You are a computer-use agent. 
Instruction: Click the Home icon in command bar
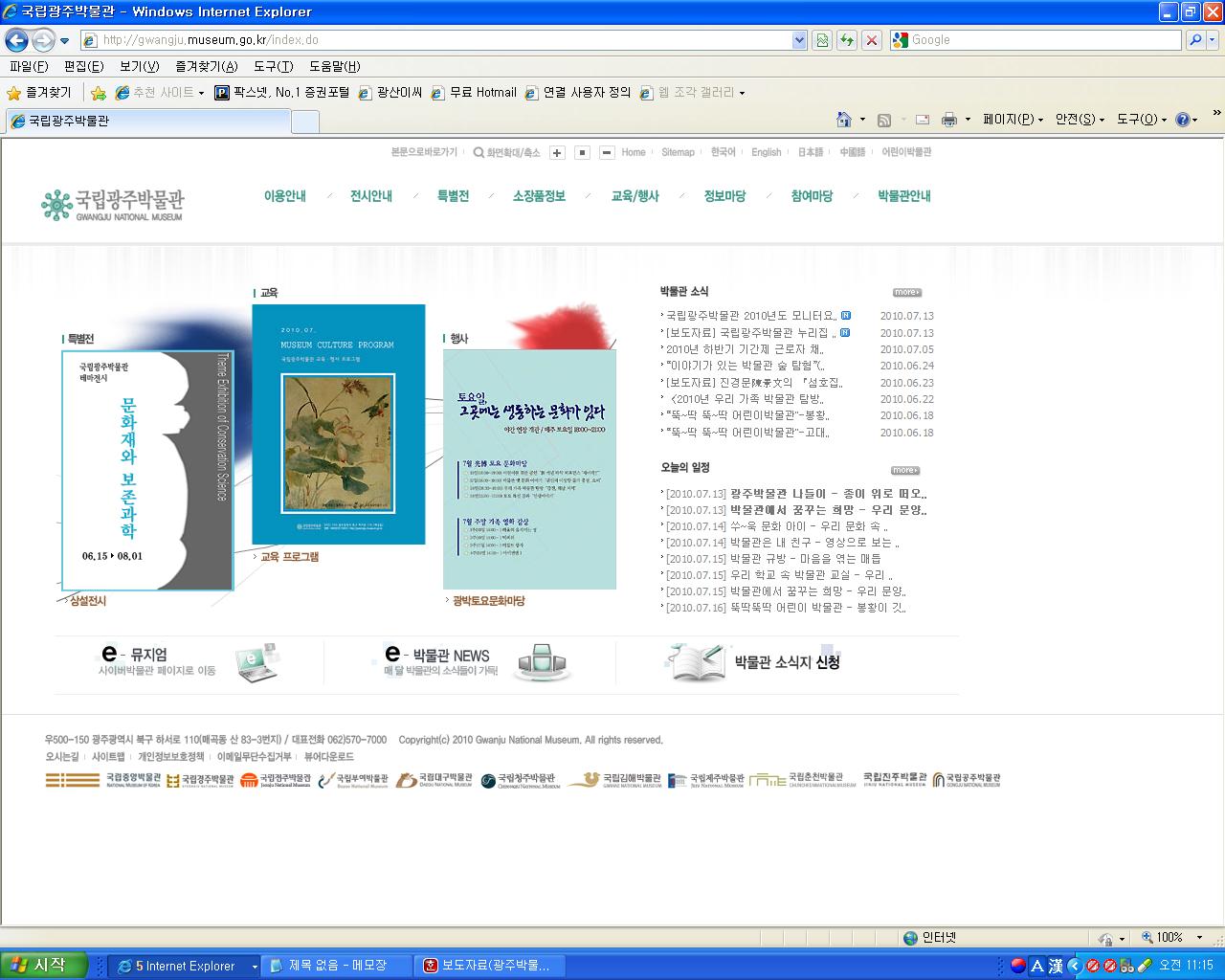pyautogui.click(x=843, y=120)
